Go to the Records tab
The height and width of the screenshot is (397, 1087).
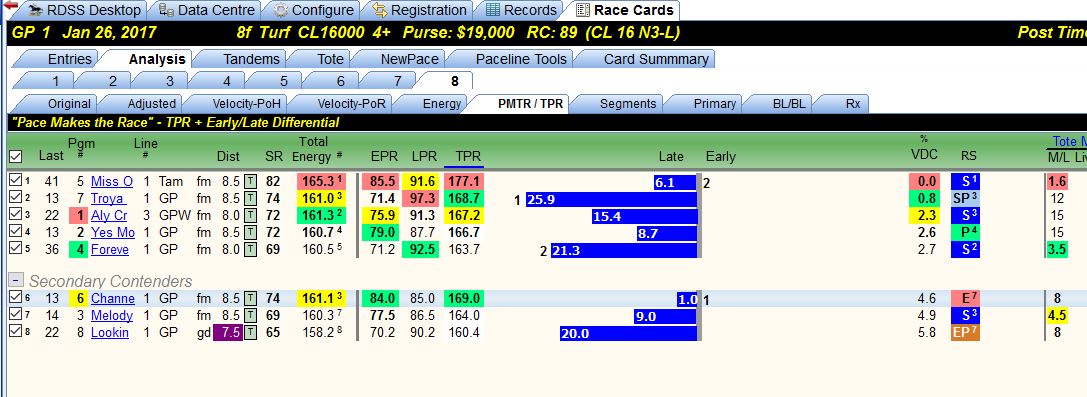point(521,10)
